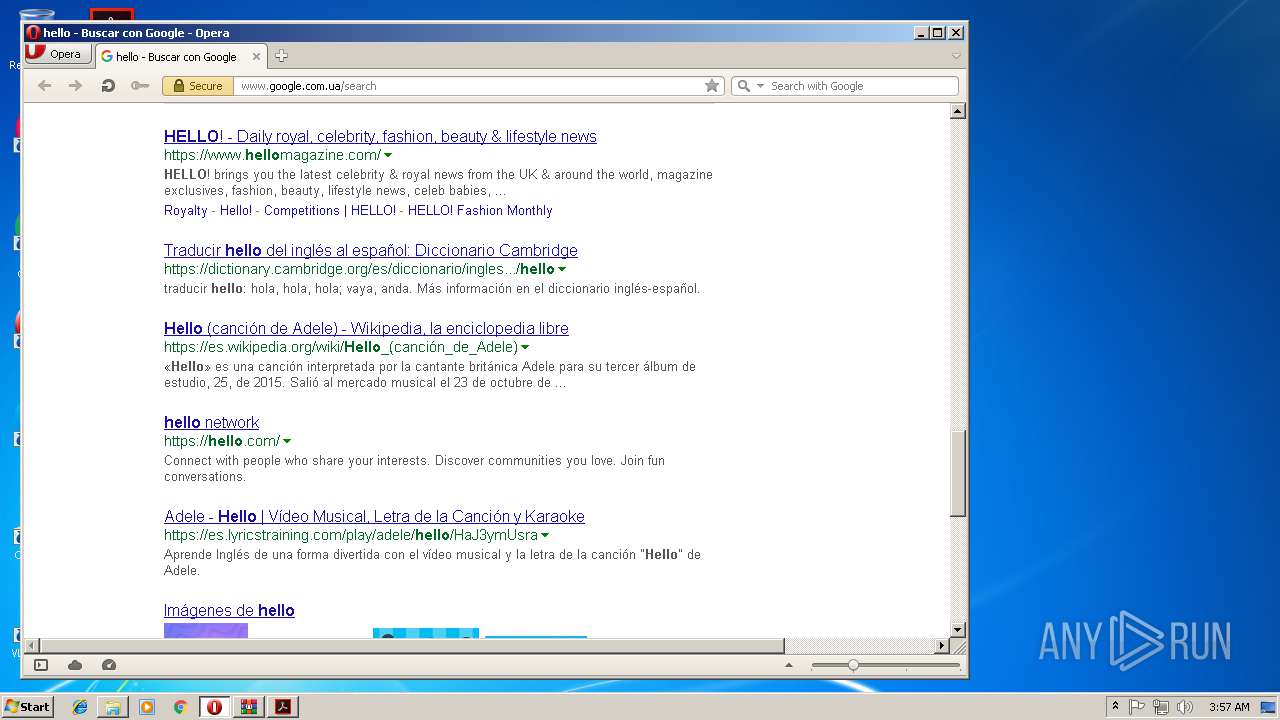
Task: Open the hello network result
Action: pos(211,423)
